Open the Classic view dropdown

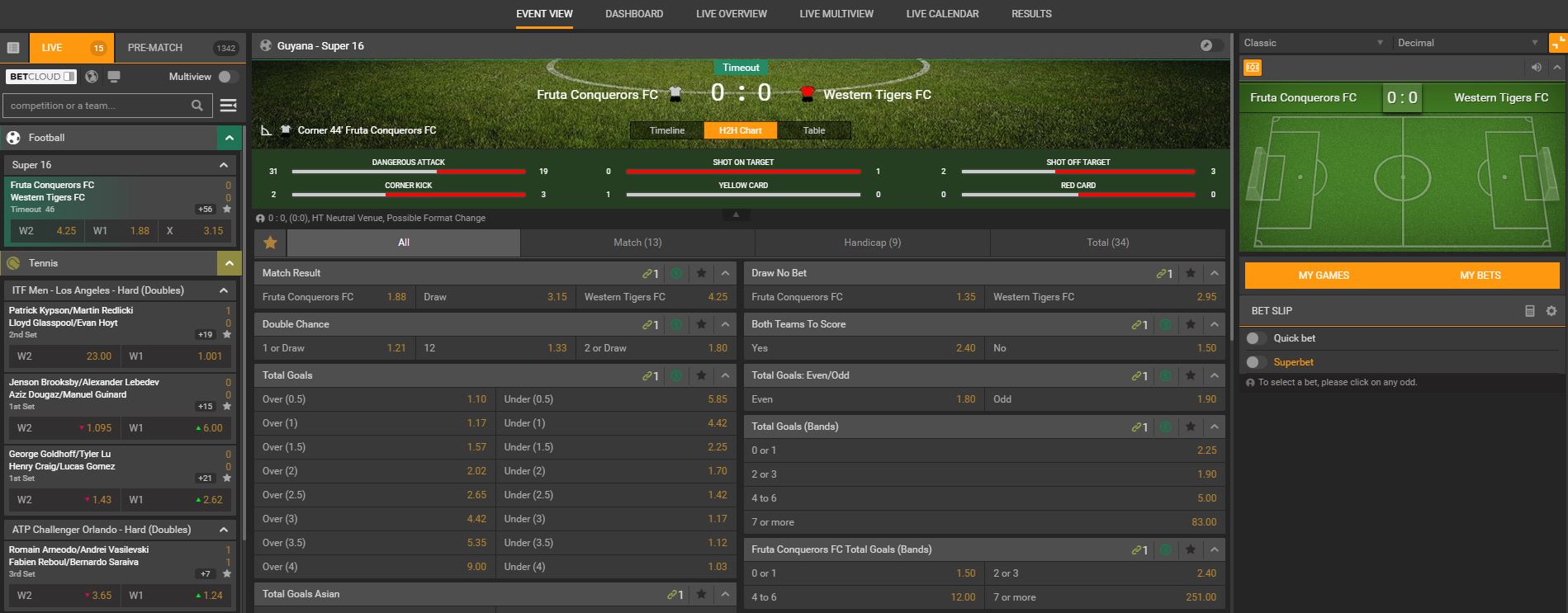1314,43
